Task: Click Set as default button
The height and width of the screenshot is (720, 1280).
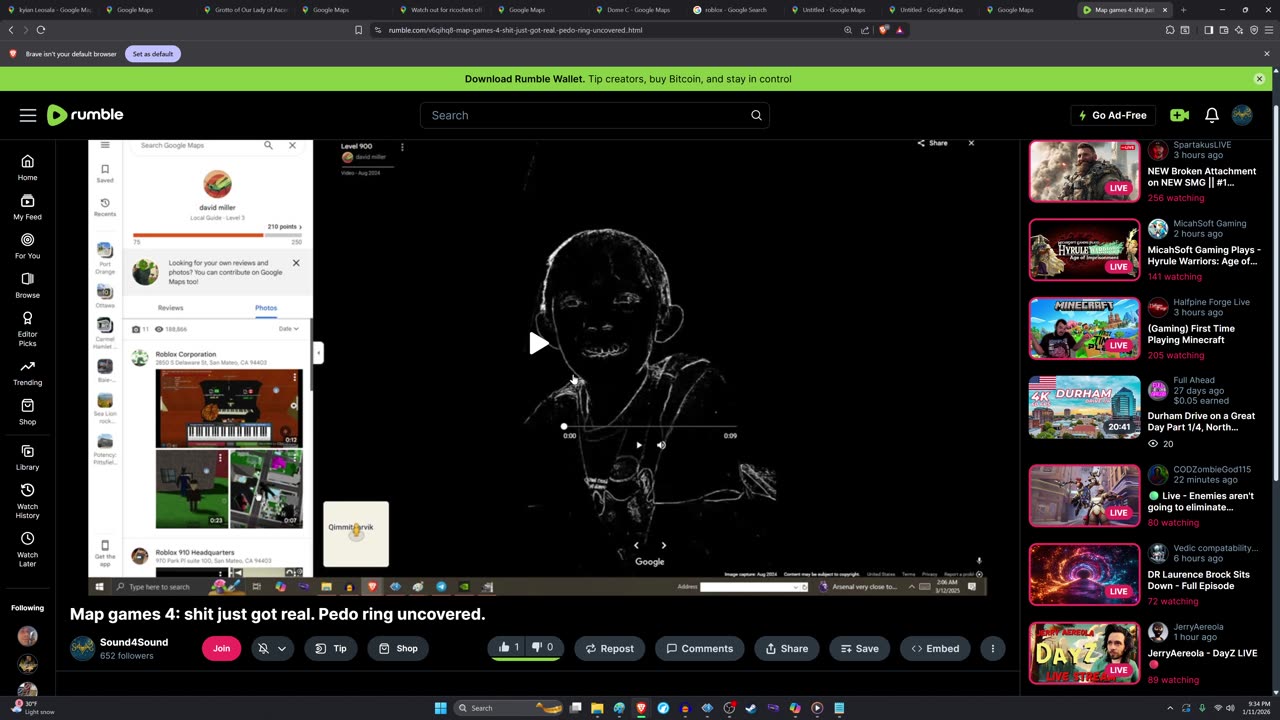Action: point(153,53)
